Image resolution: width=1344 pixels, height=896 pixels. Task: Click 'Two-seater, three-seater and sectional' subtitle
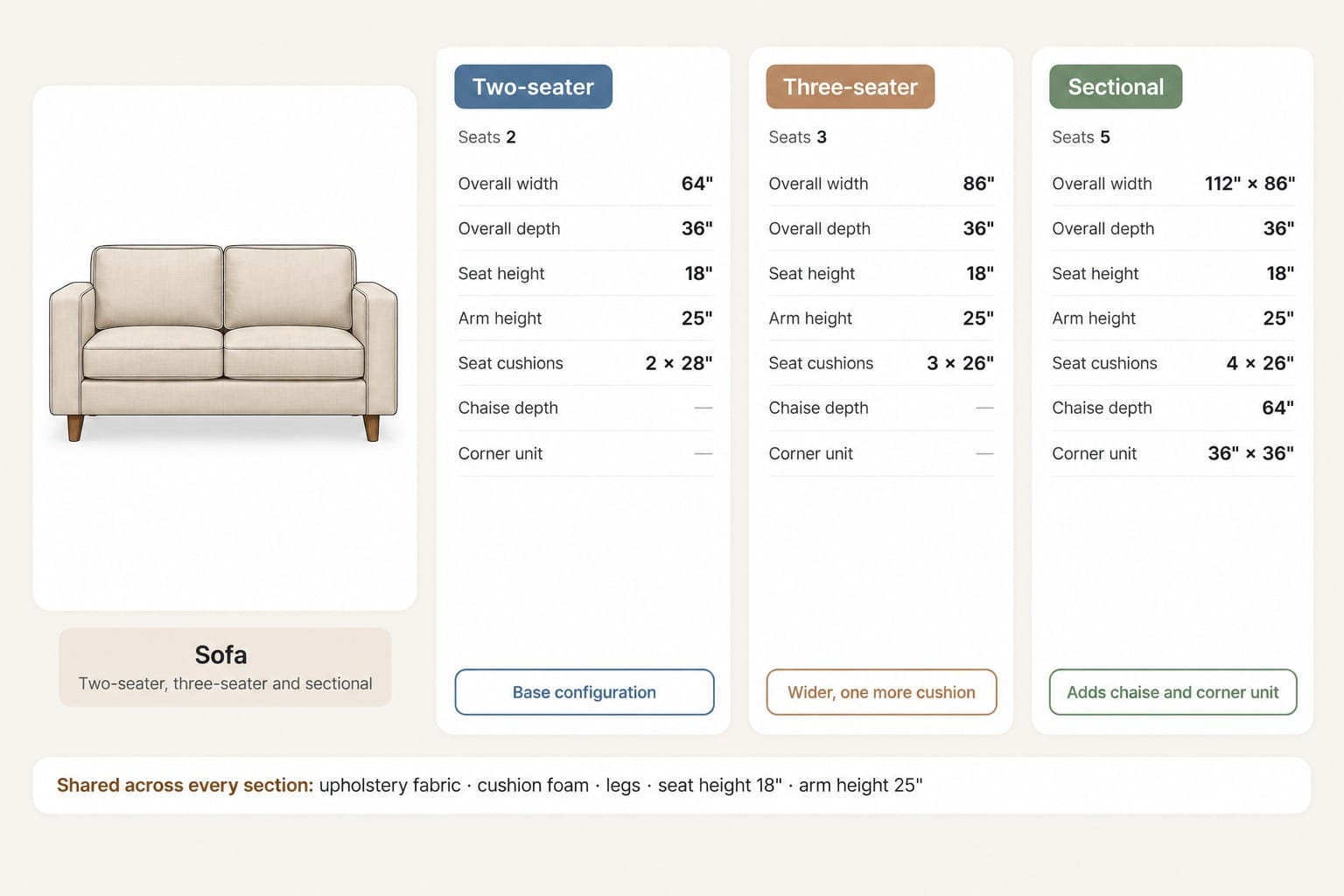[225, 683]
